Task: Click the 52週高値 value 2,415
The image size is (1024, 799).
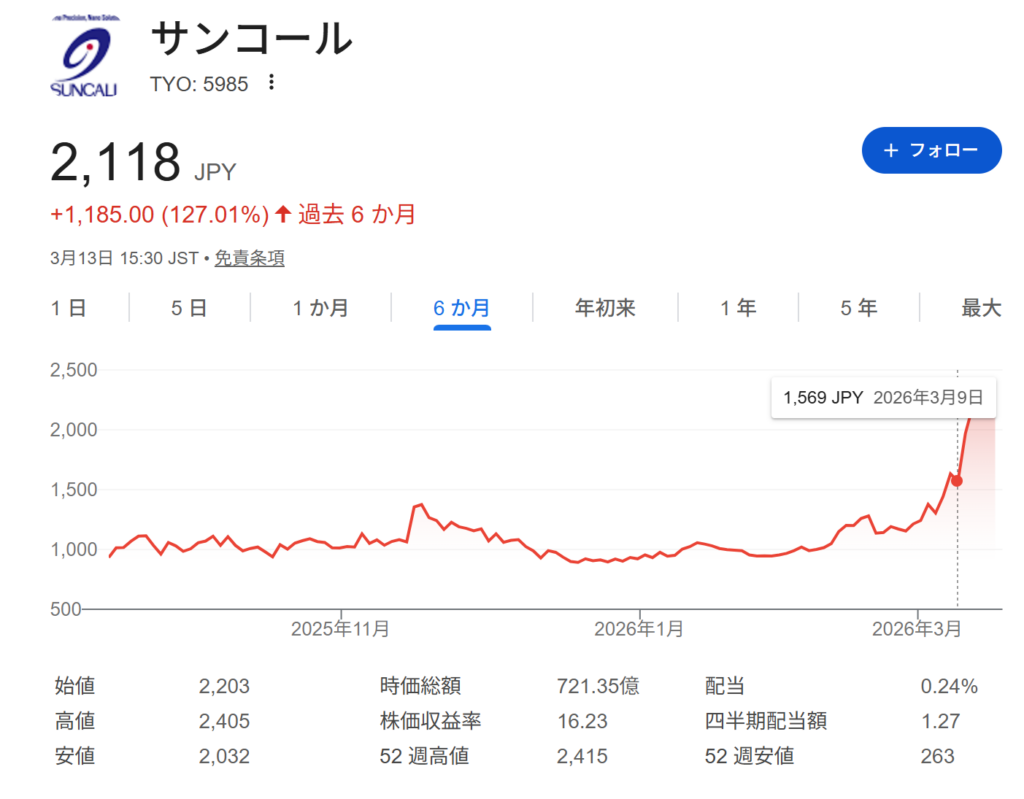Action: [x=581, y=756]
